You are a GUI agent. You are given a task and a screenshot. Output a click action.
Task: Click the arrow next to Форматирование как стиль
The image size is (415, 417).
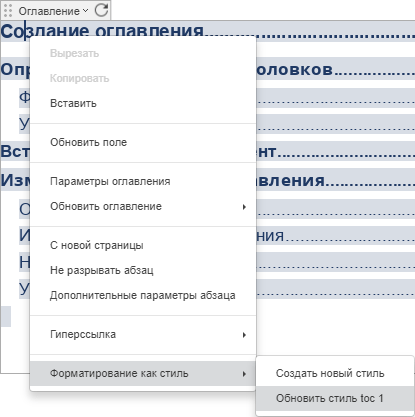244,374
